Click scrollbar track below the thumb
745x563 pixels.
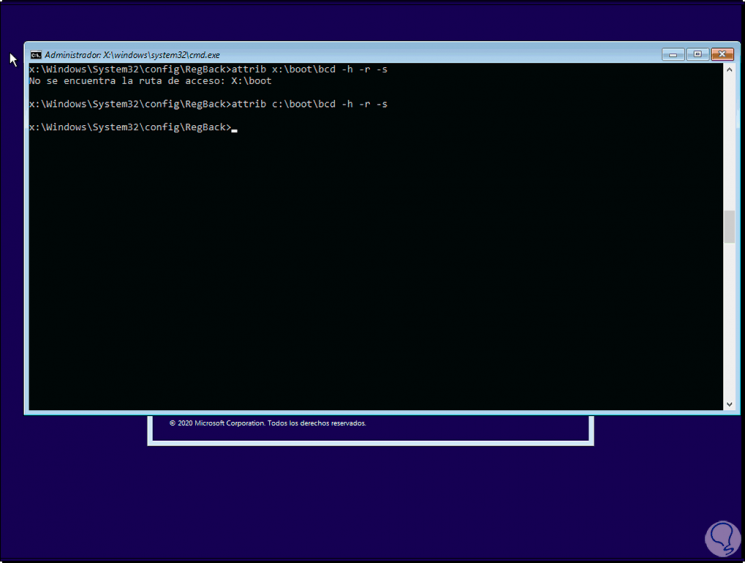(x=729, y=321)
